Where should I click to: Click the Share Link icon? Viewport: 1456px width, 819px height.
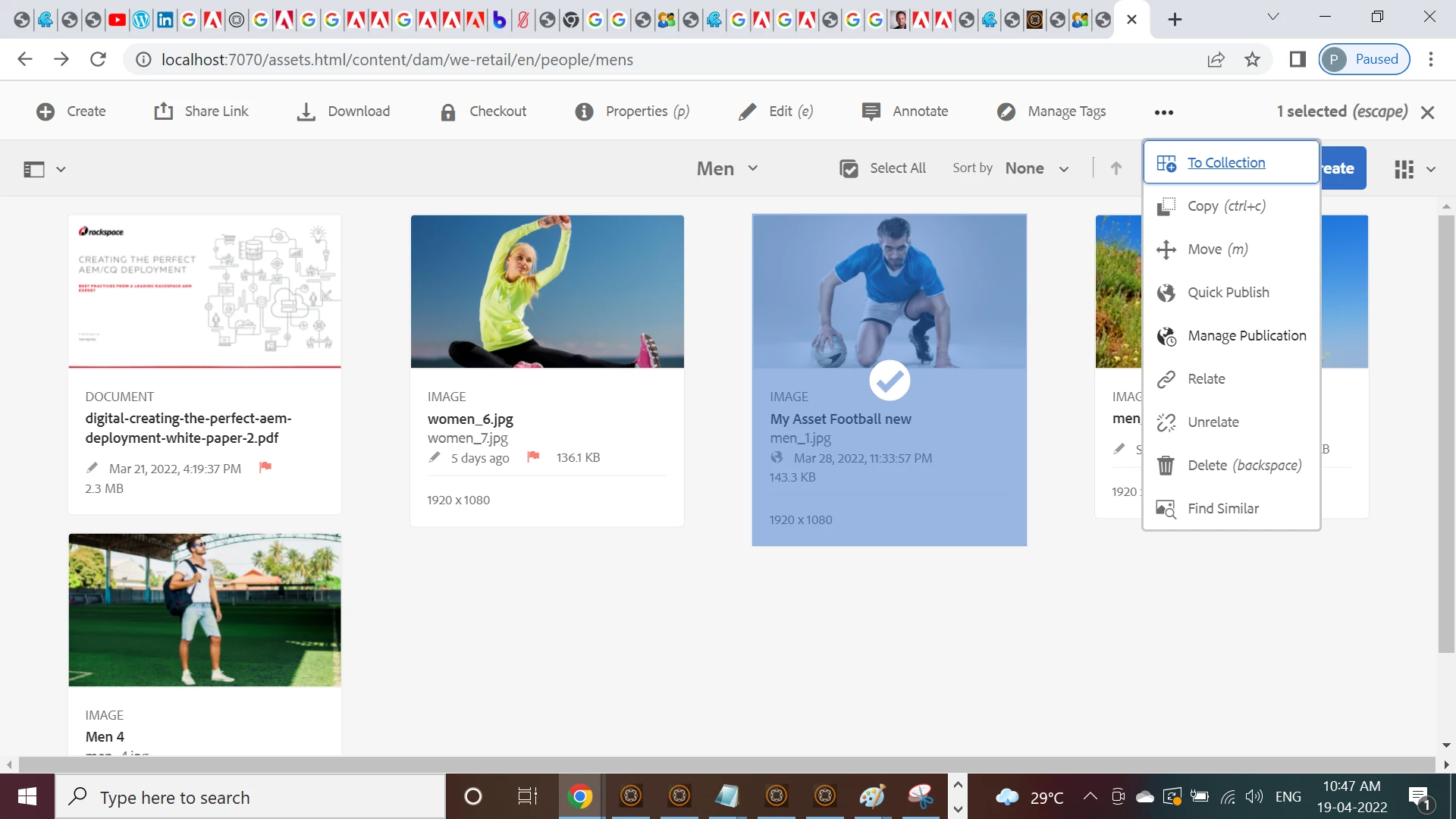click(164, 111)
